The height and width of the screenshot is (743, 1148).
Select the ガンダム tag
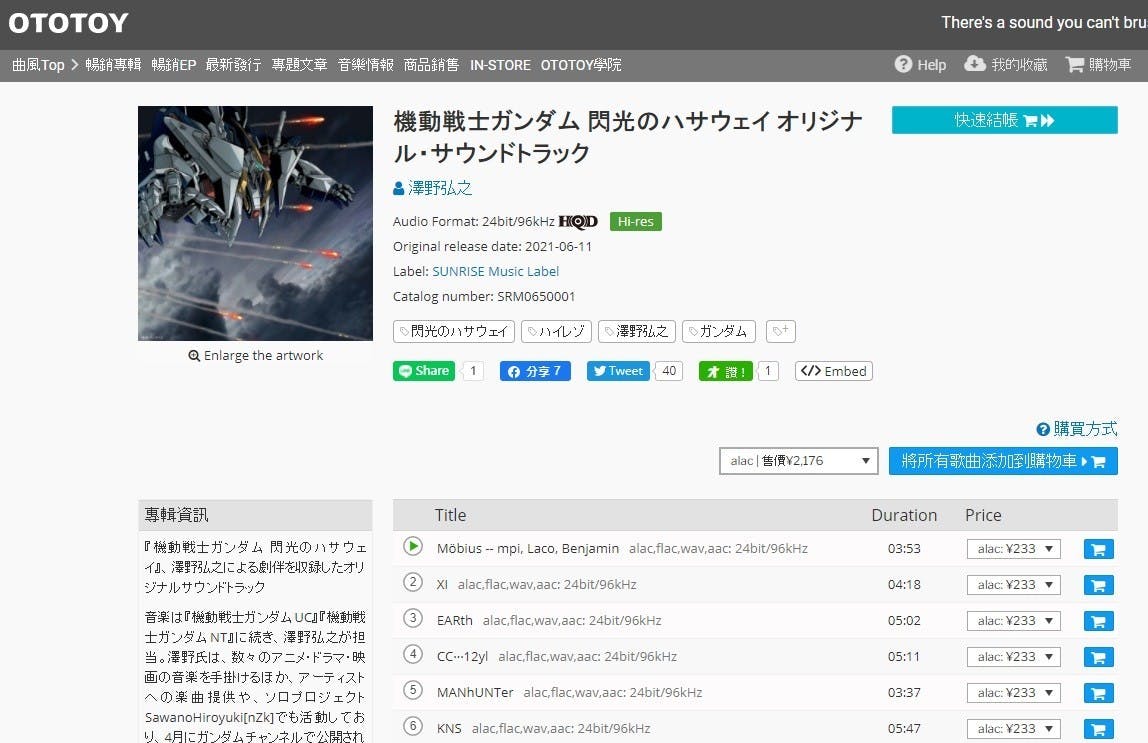718,332
